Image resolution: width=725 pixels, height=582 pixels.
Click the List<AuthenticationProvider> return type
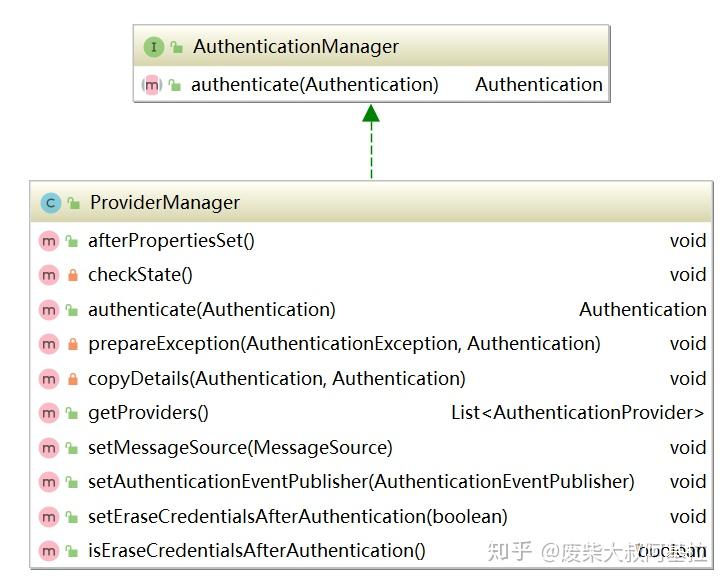578,413
